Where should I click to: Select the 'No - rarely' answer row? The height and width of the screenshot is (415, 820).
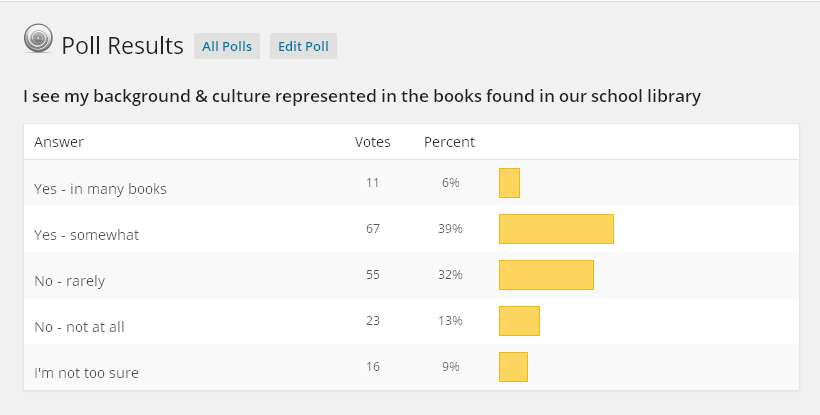point(69,281)
